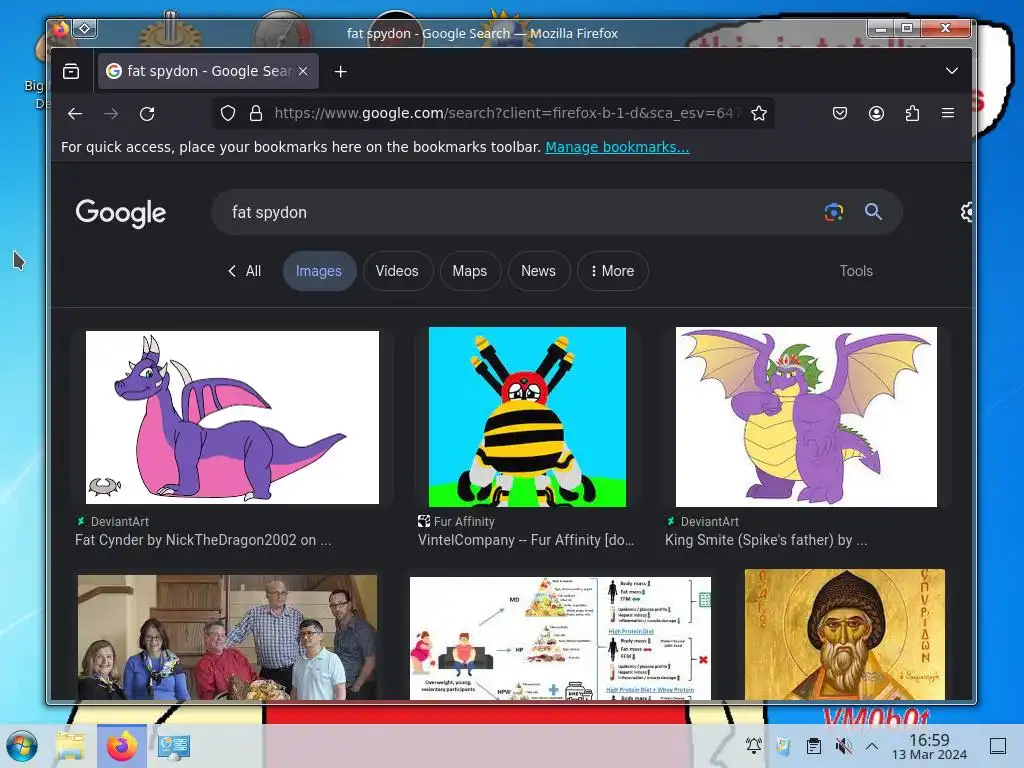Click the tracking protection shield icon
This screenshot has width=1024, height=768.
point(228,114)
